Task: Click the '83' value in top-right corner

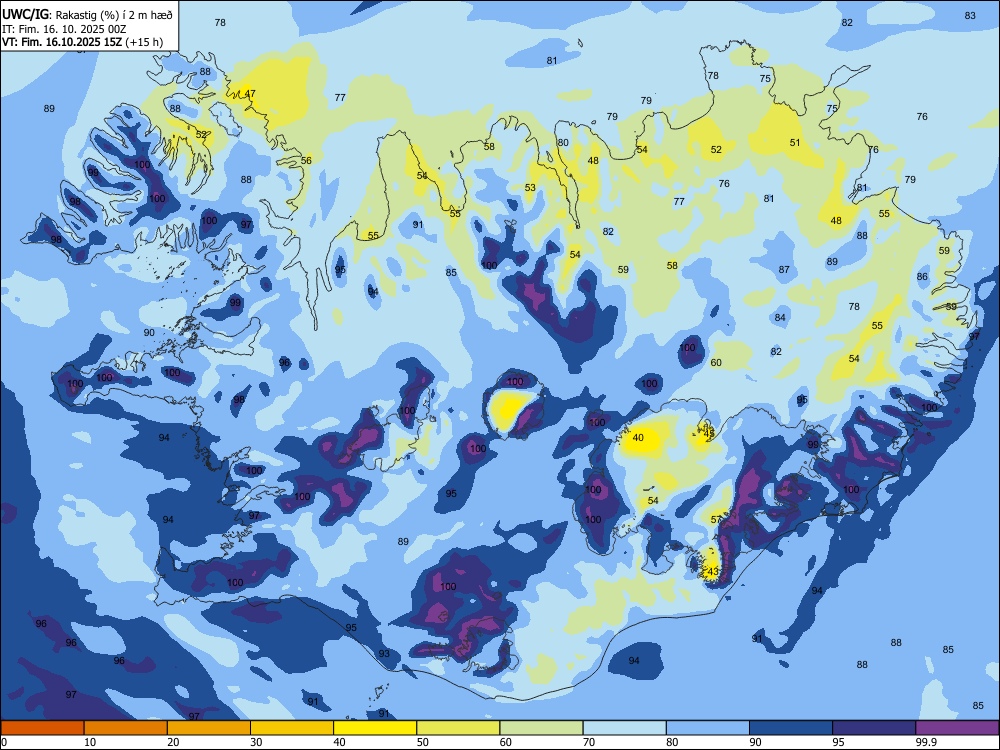Action: 970,15
